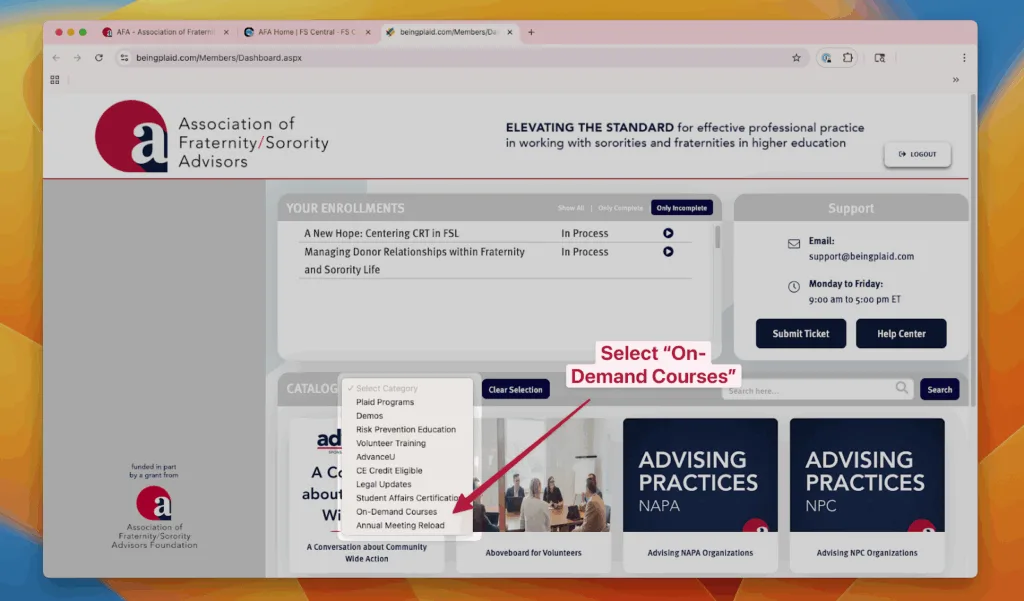Click play icon for A New Hope course
1024x601 pixels.
tap(668, 233)
